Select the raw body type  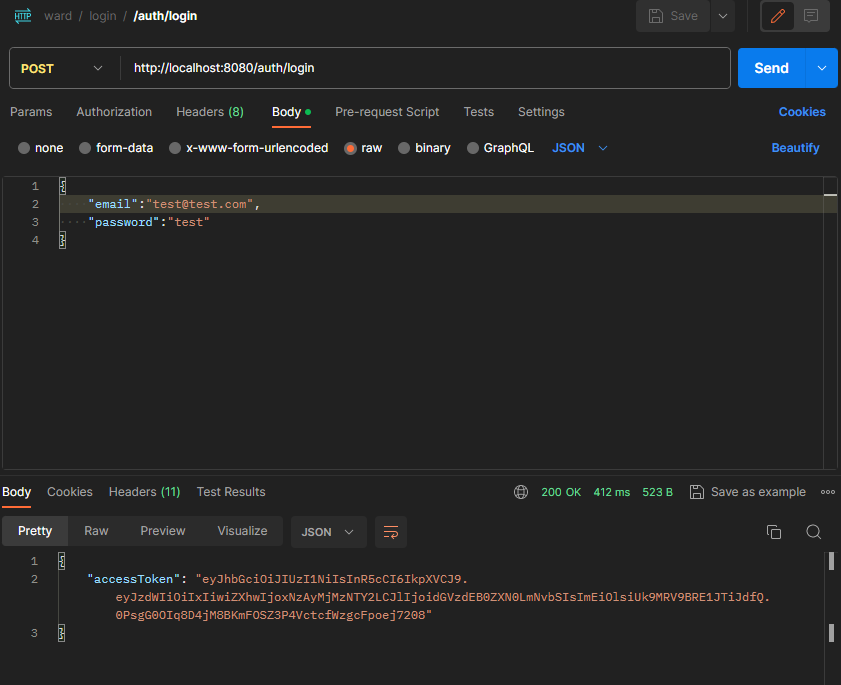363,148
